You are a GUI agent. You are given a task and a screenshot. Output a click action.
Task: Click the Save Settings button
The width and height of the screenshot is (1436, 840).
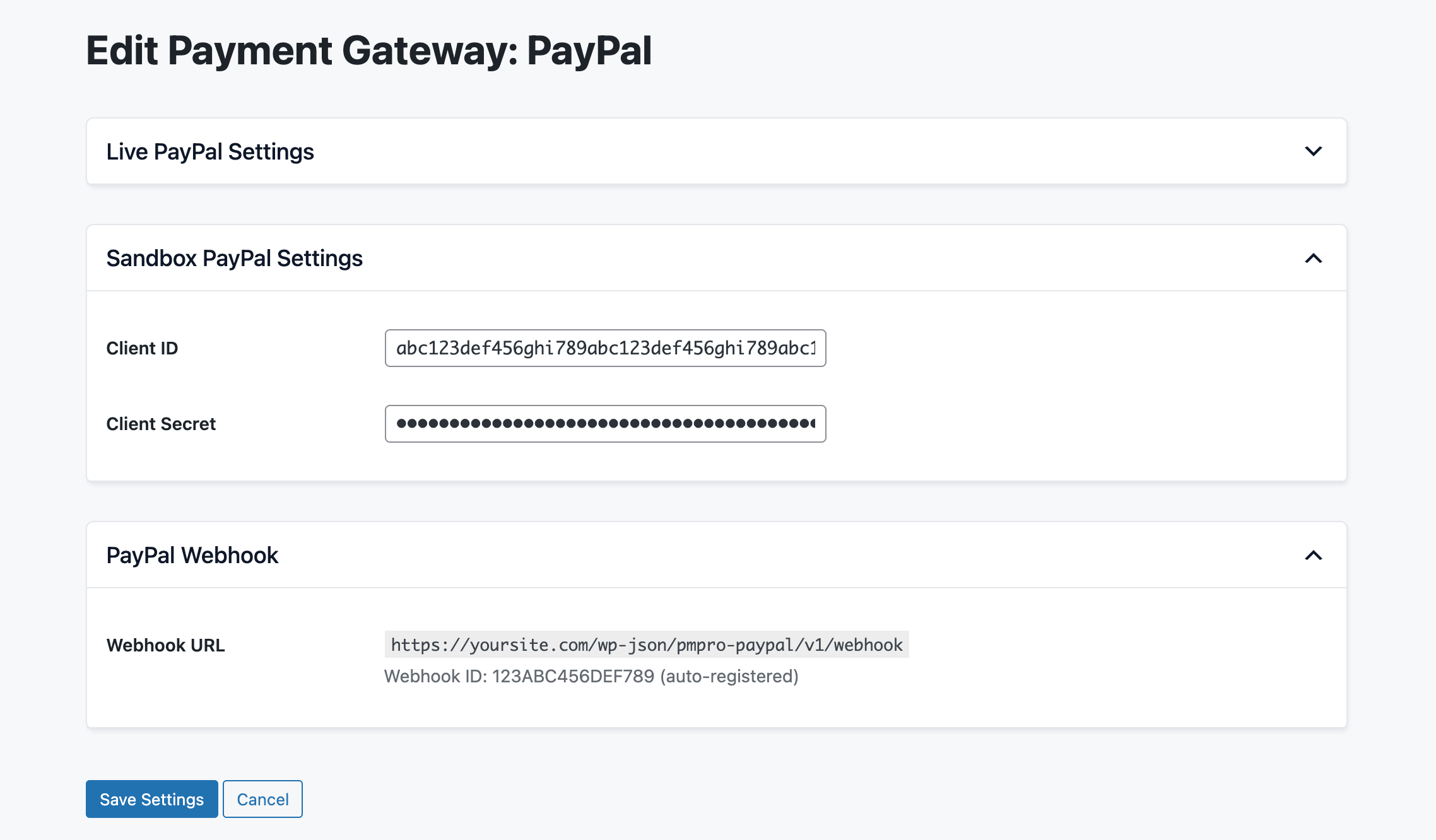tap(151, 799)
